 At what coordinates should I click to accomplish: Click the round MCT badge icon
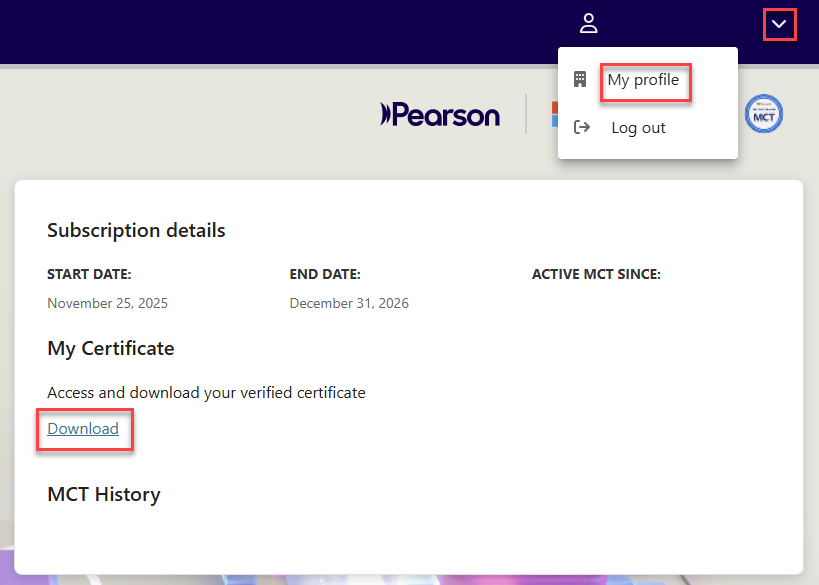tap(764, 114)
